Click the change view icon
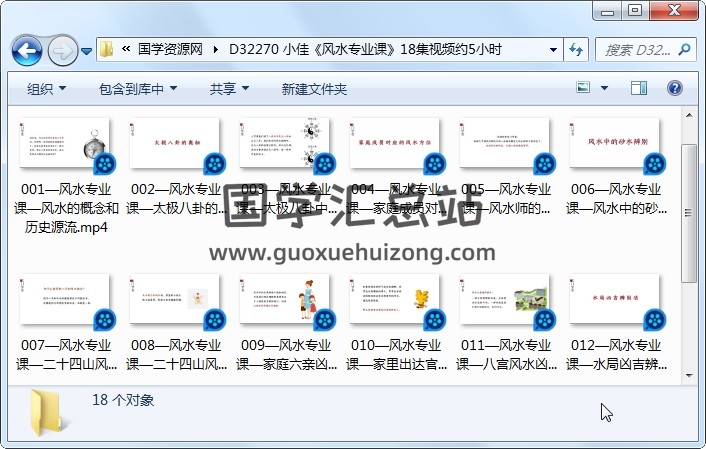Image resolution: width=706 pixels, height=449 pixels. 583,87
